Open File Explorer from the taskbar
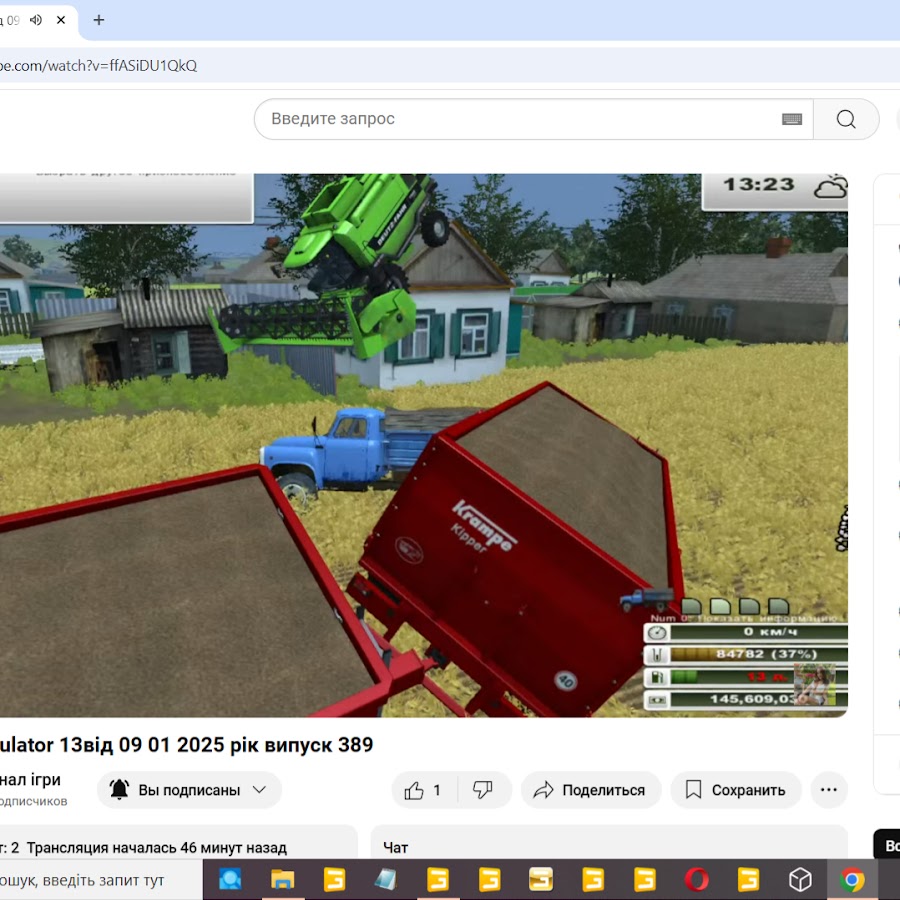Viewport: 900px width, 900px height. 283,880
